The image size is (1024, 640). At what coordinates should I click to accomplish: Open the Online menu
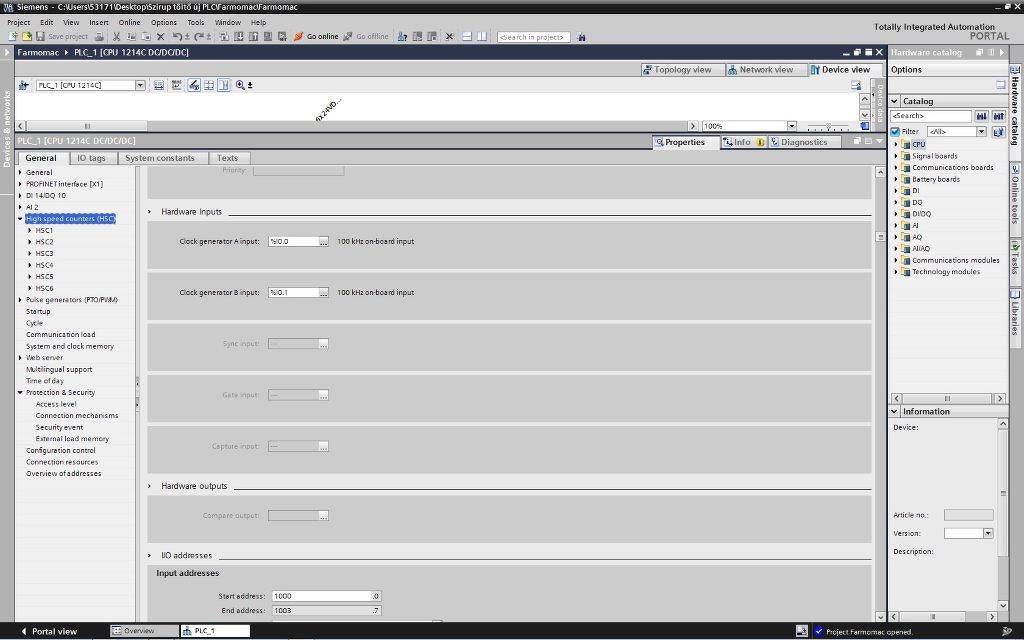pos(129,22)
